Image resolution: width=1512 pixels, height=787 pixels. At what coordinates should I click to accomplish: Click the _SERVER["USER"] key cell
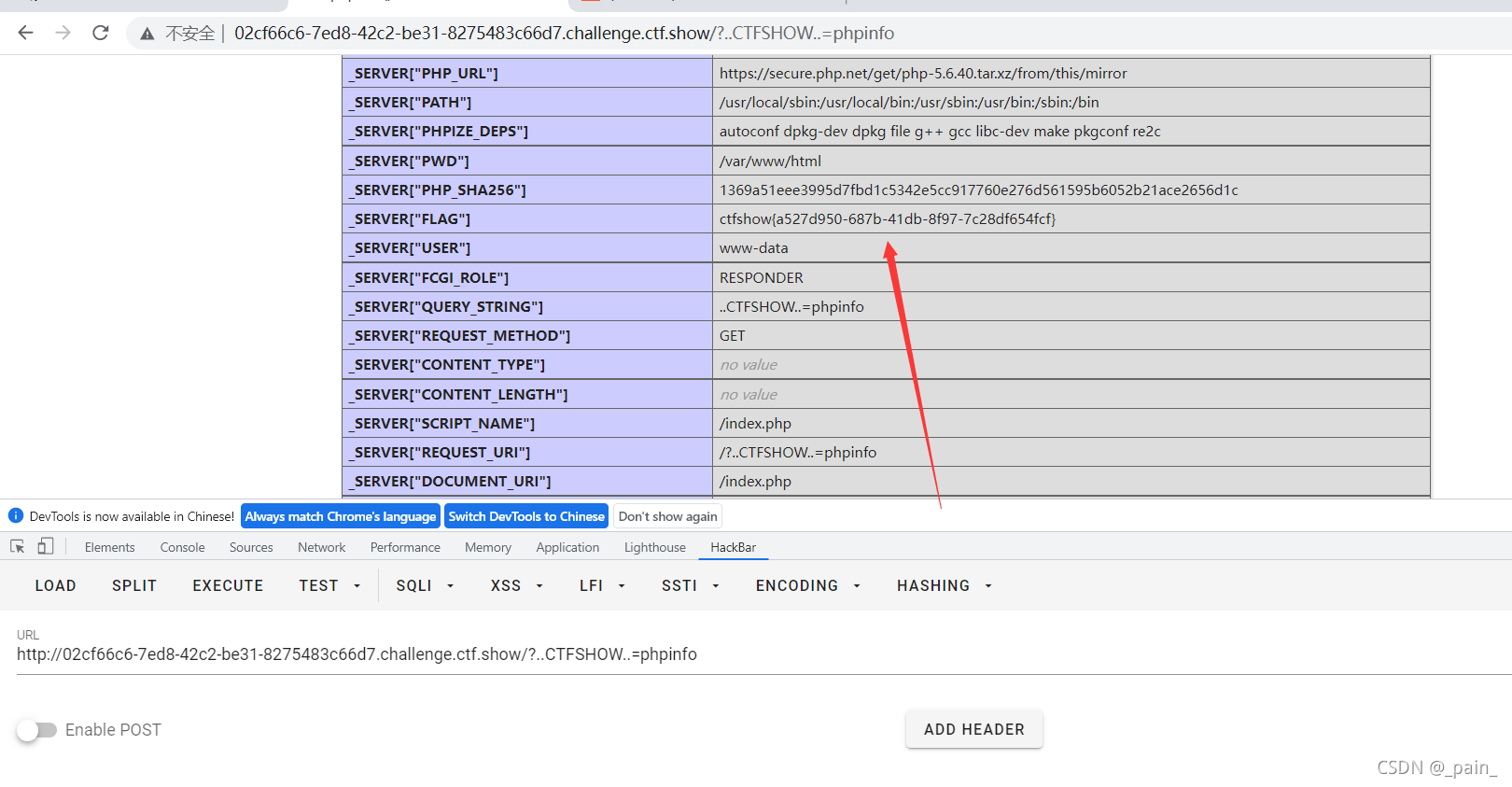click(x=527, y=248)
